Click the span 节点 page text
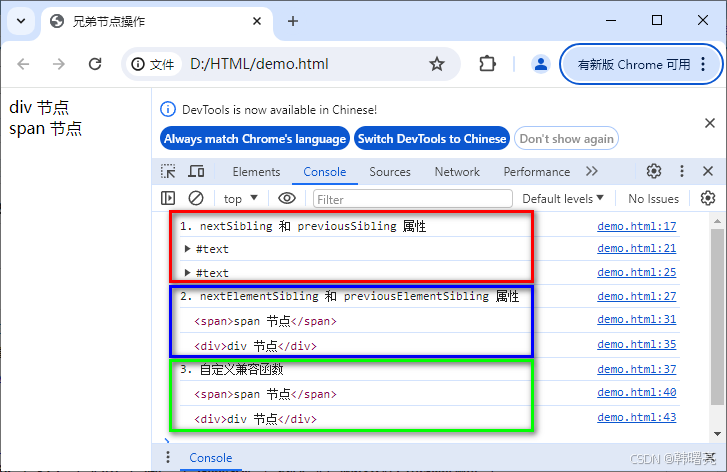 (x=45, y=128)
